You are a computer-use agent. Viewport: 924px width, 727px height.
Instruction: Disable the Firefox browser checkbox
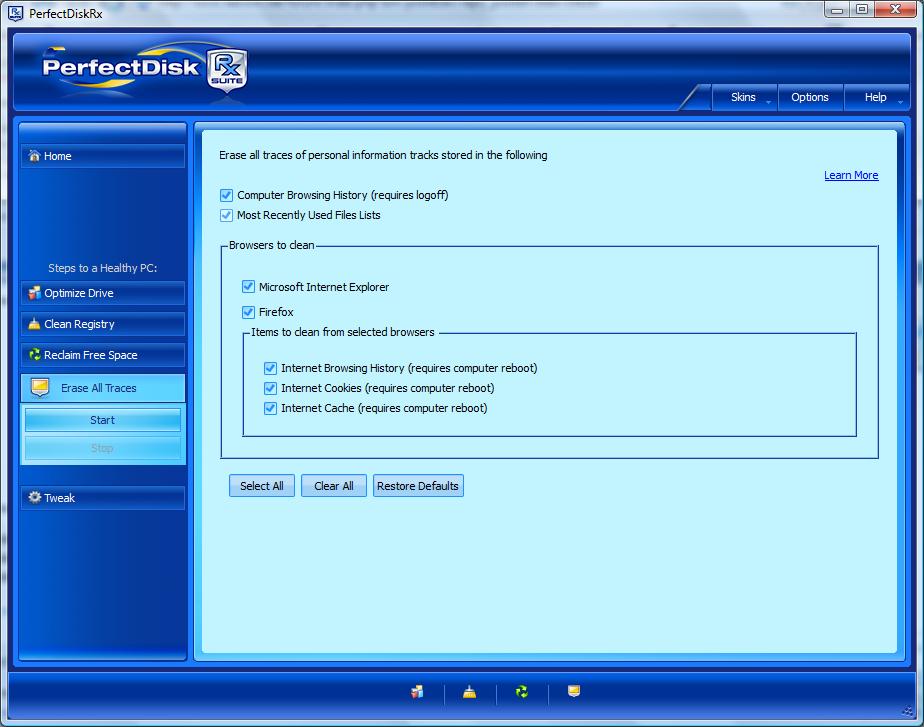247,311
